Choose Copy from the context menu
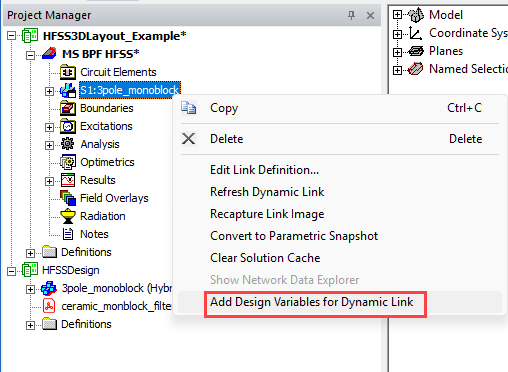The width and height of the screenshot is (508, 372). (x=339, y=108)
